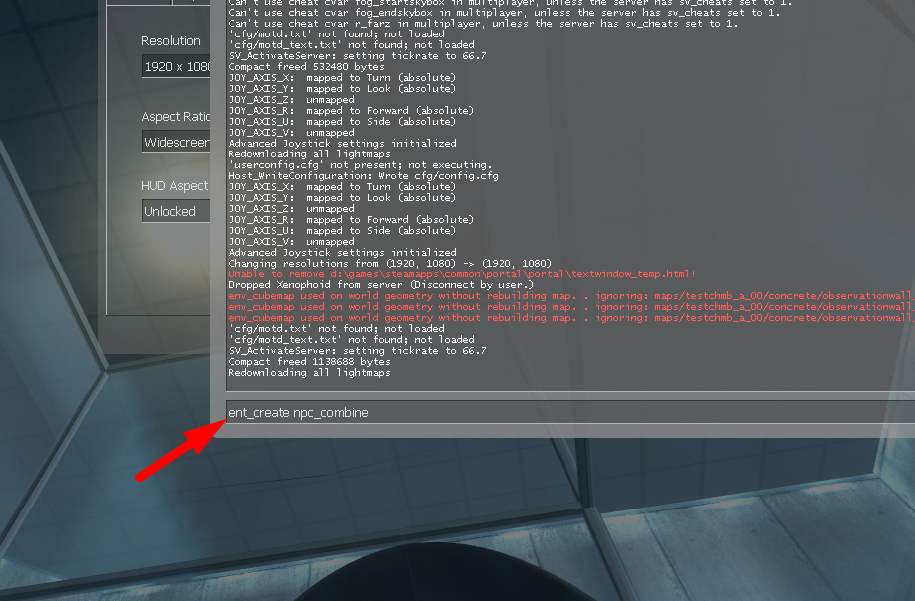Open the Resolution dropdown showing 1920 x 1080

coord(176,67)
